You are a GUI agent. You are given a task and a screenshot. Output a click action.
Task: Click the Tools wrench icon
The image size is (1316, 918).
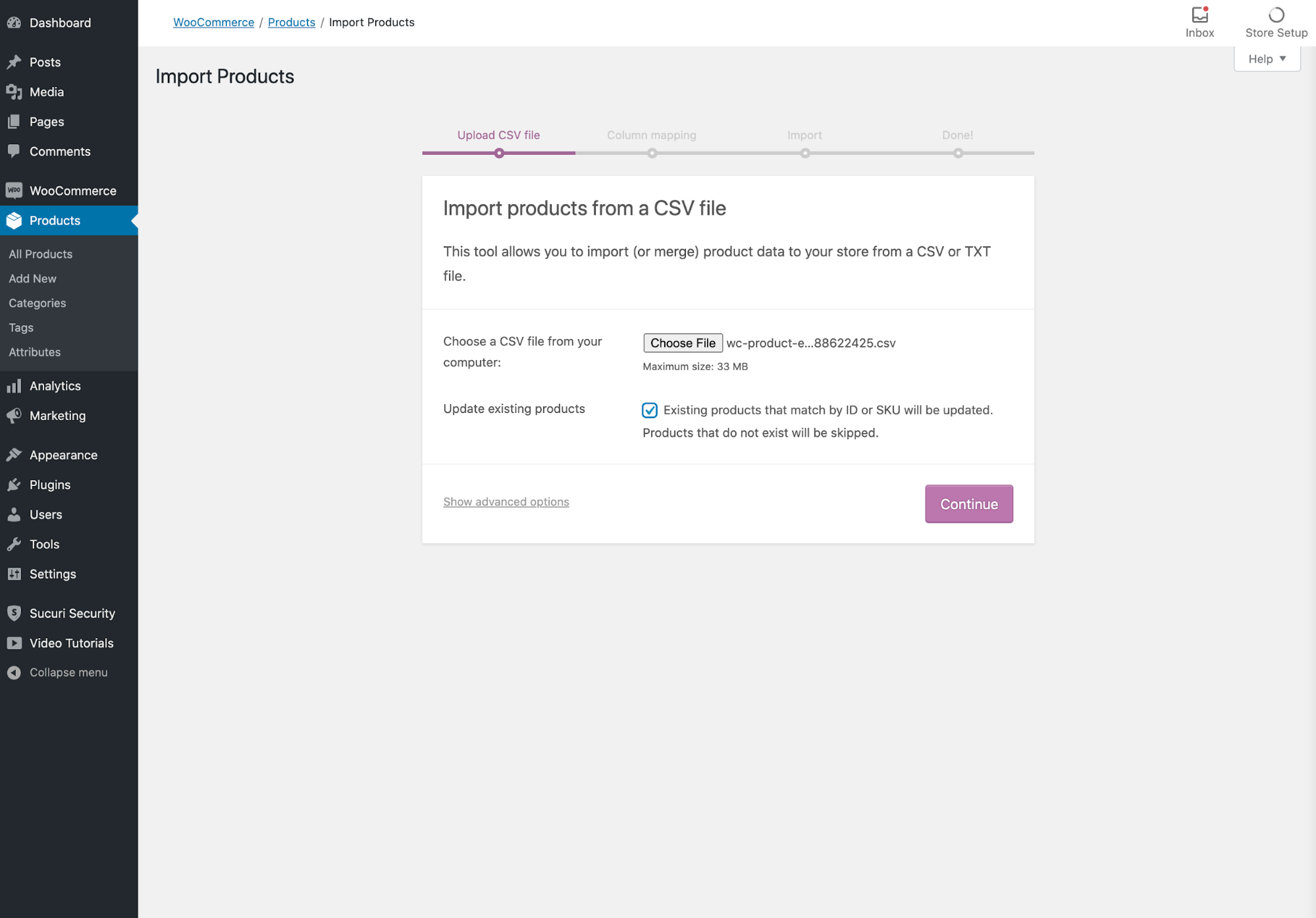14,544
